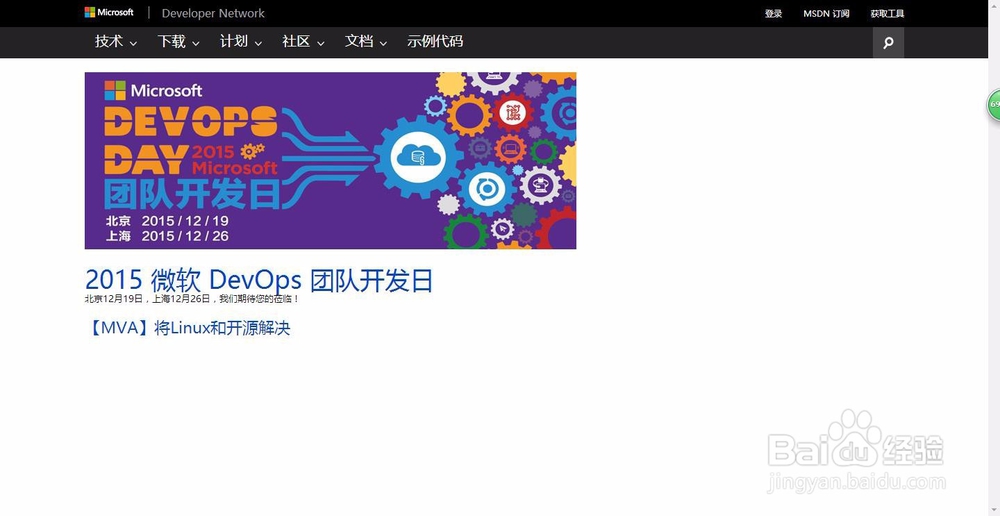Open the 示例代码 menu item

(x=435, y=41)
